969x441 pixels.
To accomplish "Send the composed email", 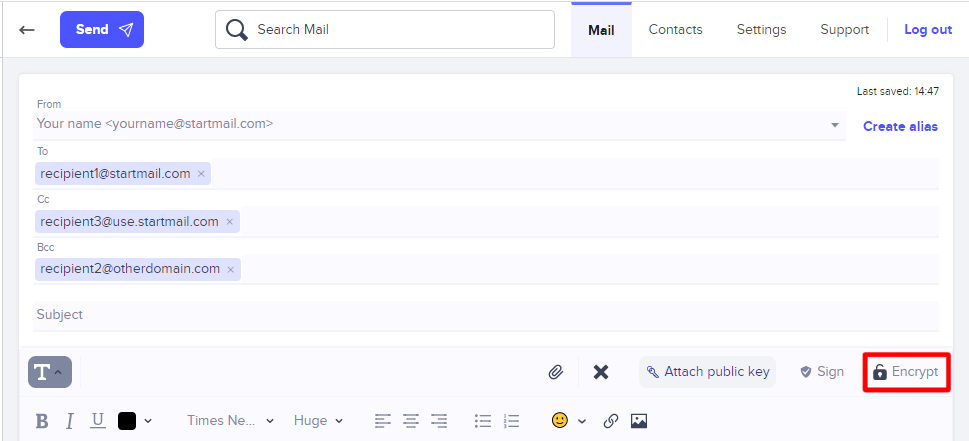I will (102, 30).
